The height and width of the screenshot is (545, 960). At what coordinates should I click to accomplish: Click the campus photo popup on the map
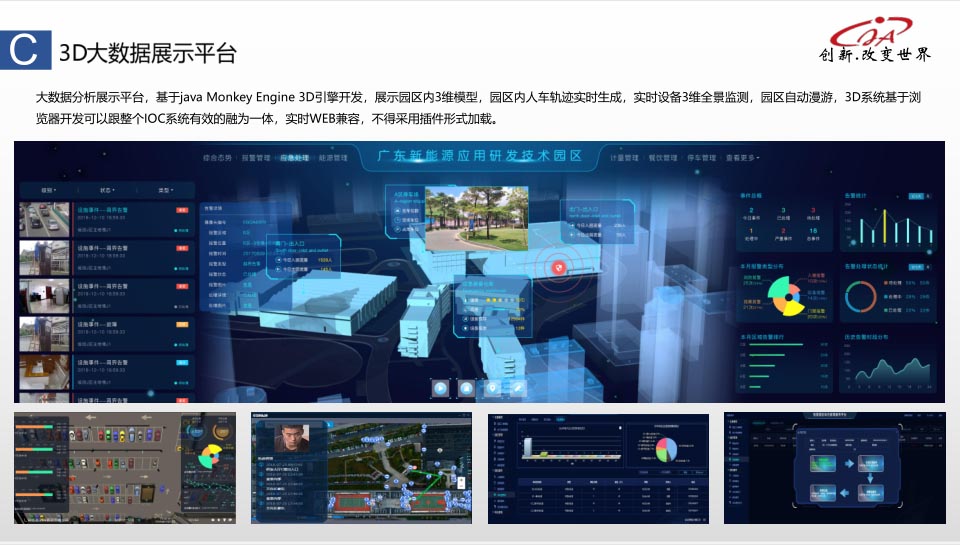(465, 218)
